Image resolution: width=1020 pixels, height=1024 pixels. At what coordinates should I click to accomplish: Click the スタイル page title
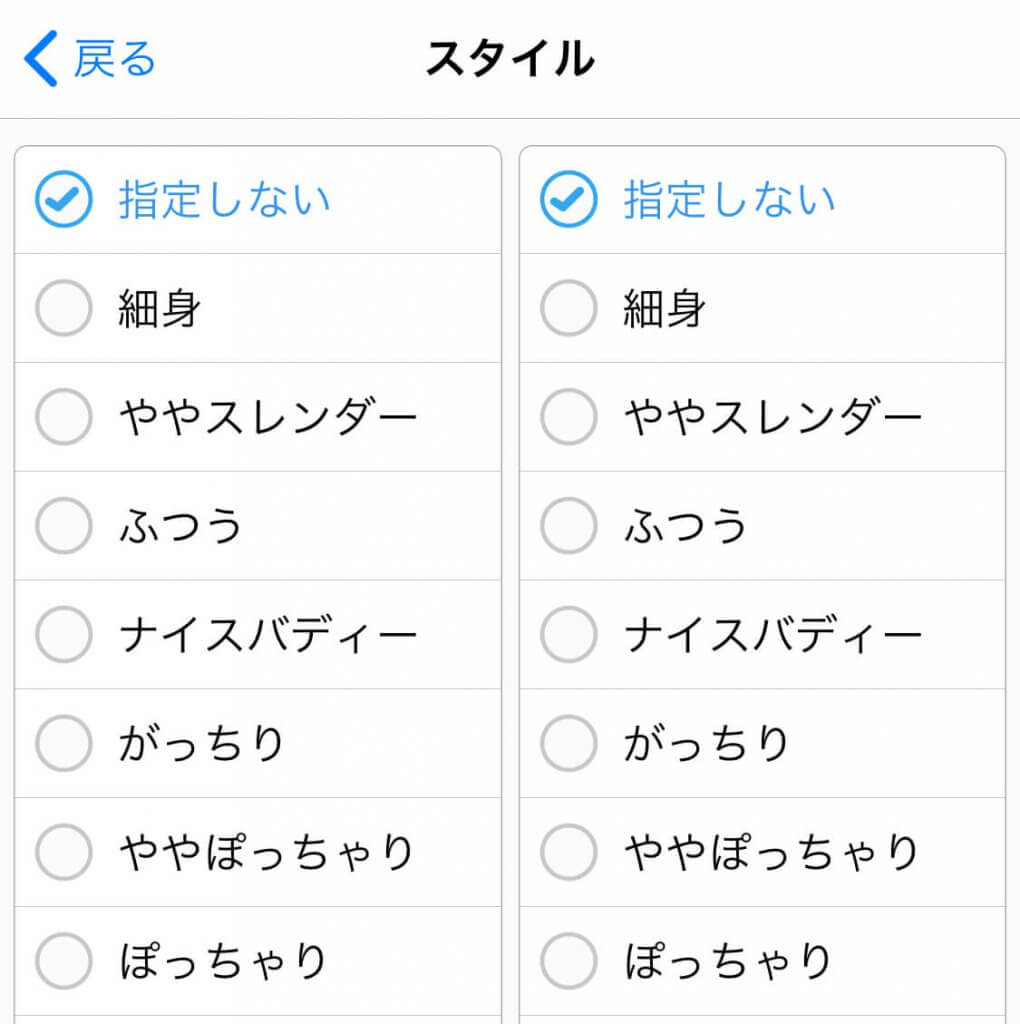[509, 59]
